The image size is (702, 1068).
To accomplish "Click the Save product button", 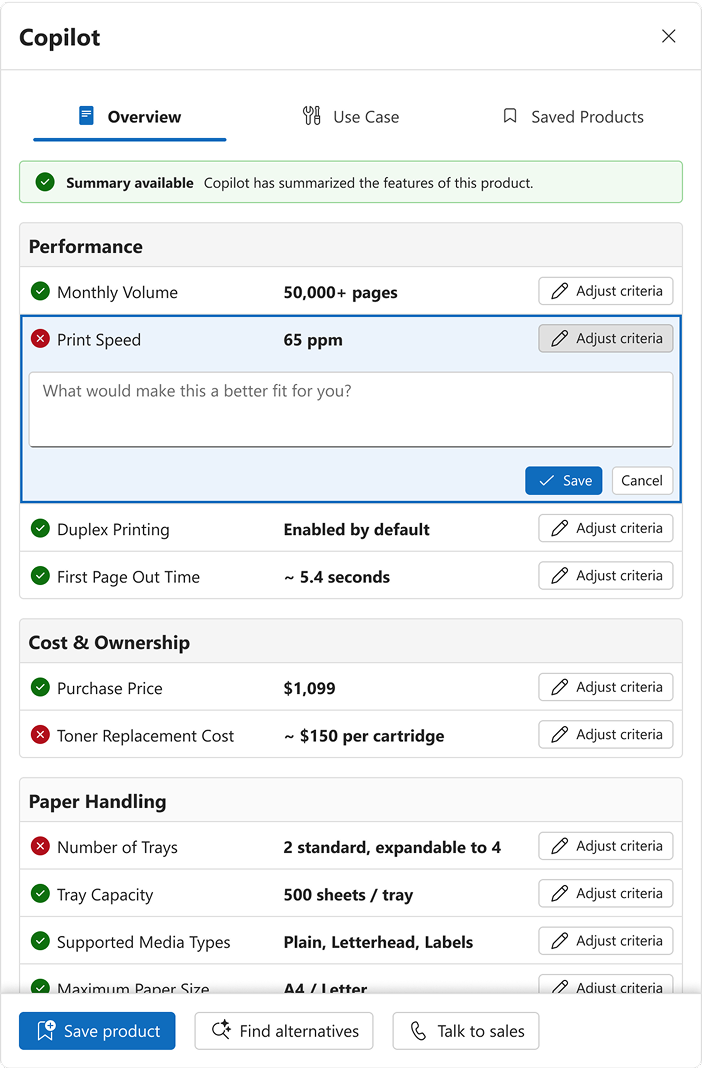I will point(97,1031).
